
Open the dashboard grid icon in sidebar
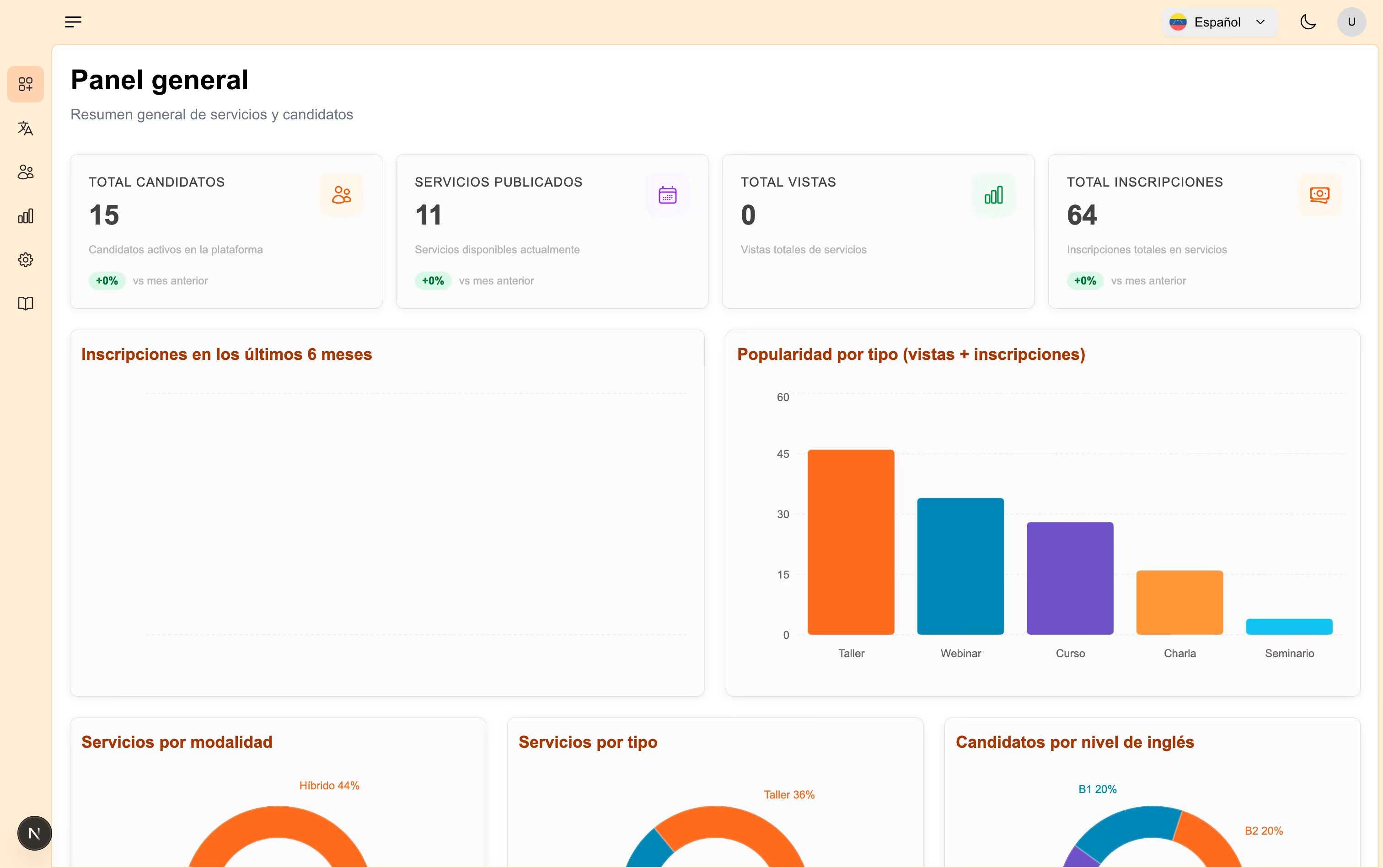click(x=25, y=85)
